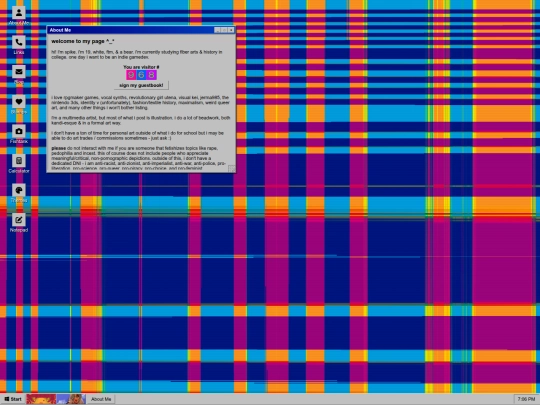This screenshot has height=405, width=540.
Task: Click the 'You are visitor #' text
Action: (x=141, y=67)
